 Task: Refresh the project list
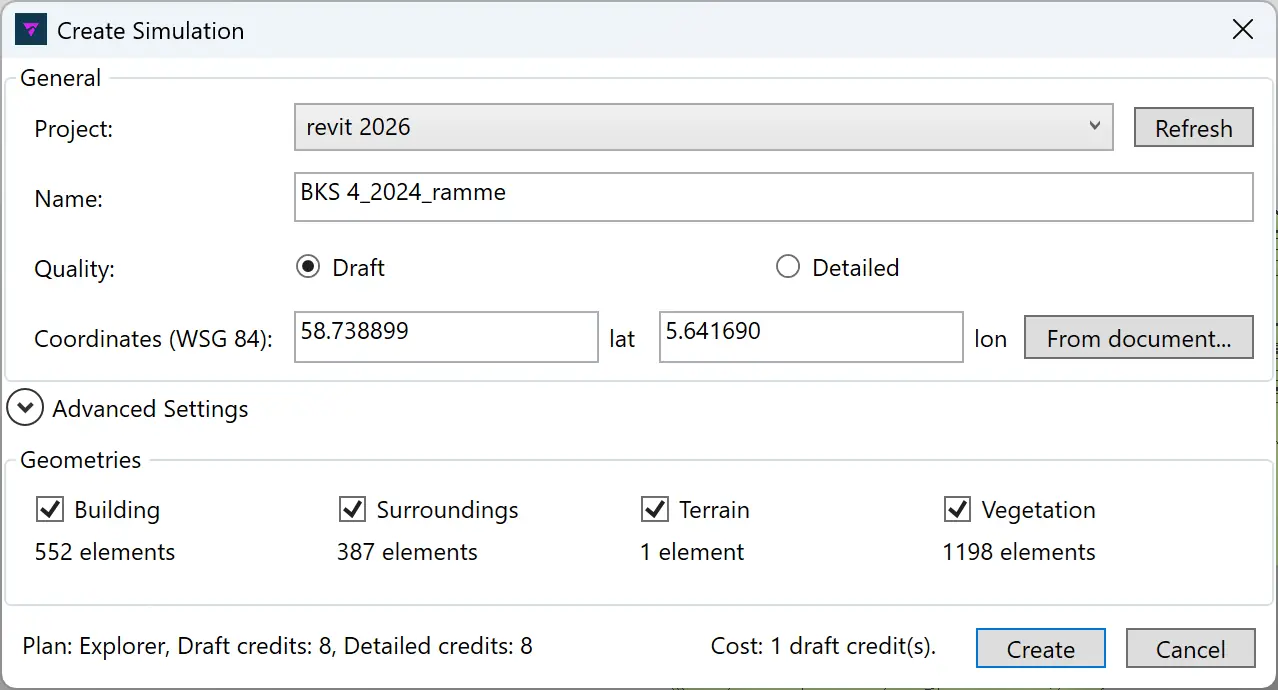[1193, 128]
